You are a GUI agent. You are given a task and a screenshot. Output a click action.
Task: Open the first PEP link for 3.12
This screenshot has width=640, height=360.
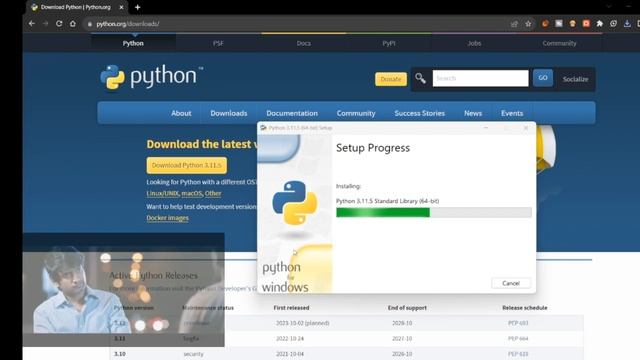[518, 323]
